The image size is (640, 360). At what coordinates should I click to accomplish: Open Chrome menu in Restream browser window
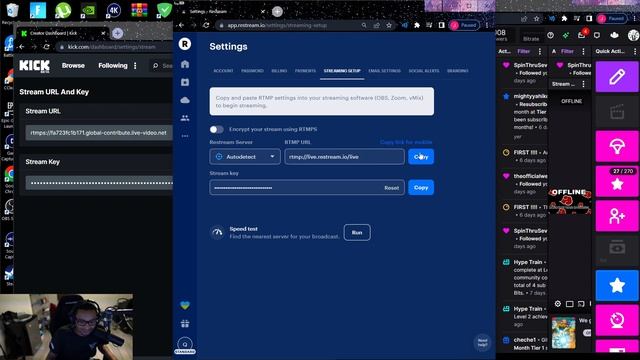point(487,25)
